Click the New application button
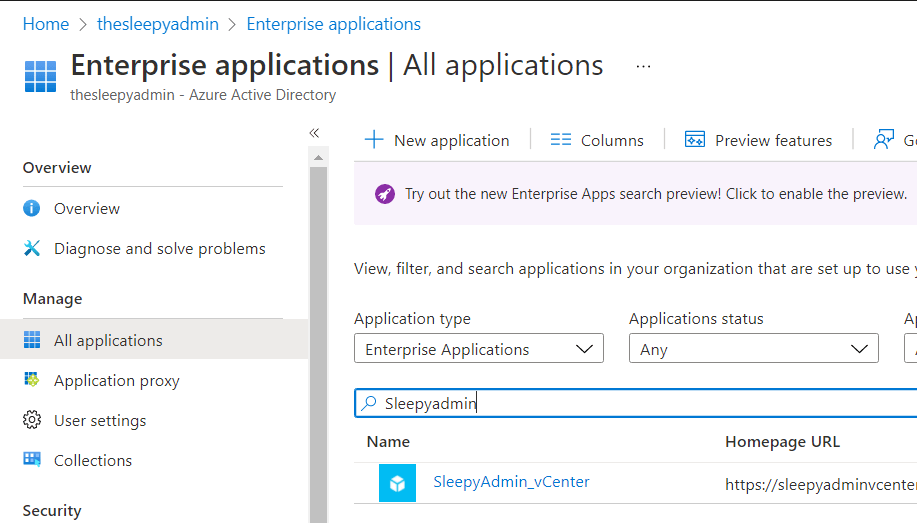The width and height of the screenshot is (917, 523). tap(437, 140)
